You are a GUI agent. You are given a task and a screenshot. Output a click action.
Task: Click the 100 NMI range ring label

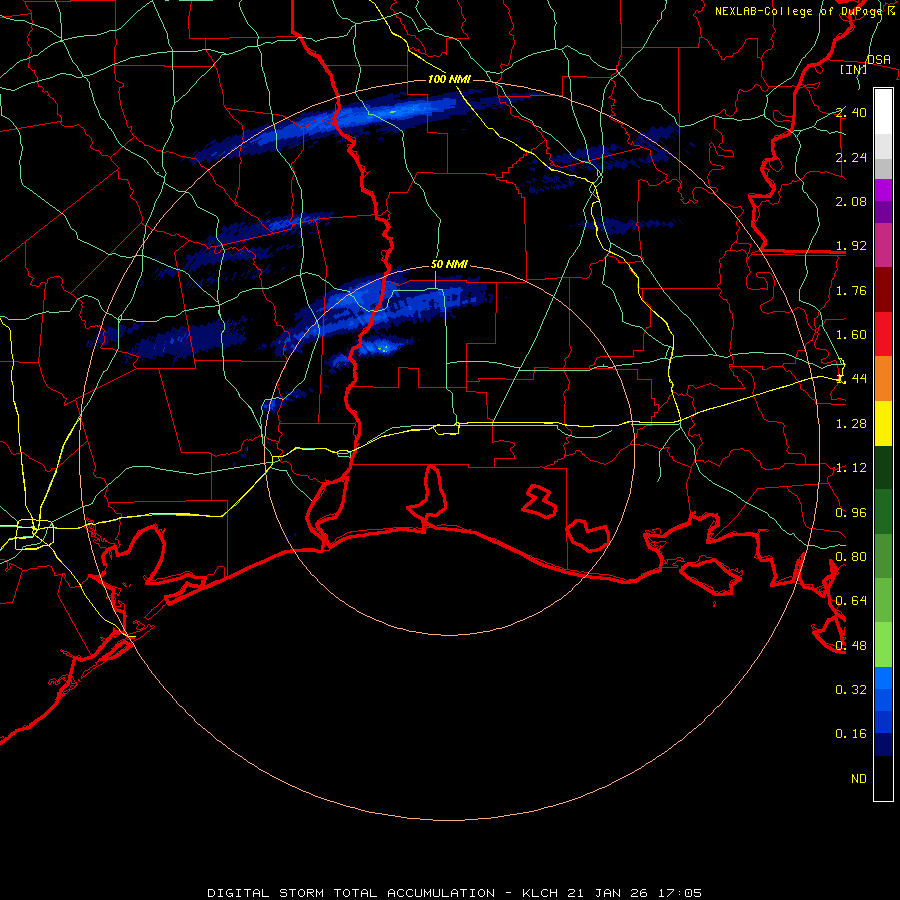click(449, 79)
